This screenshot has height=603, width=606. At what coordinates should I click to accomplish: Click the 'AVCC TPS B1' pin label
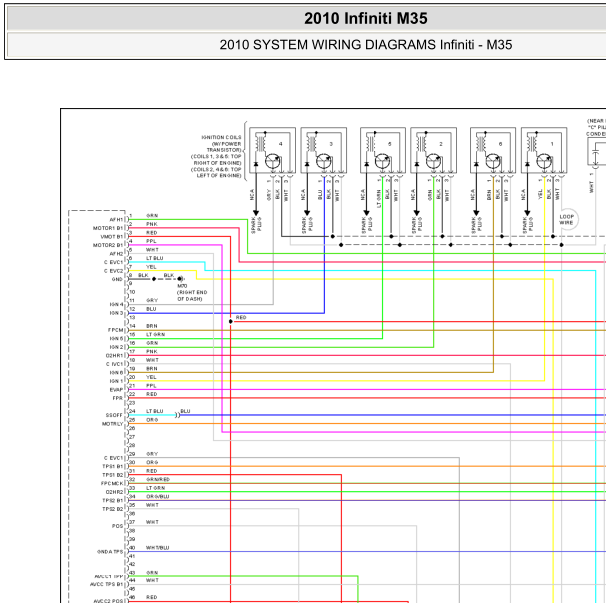click(107, 584)
